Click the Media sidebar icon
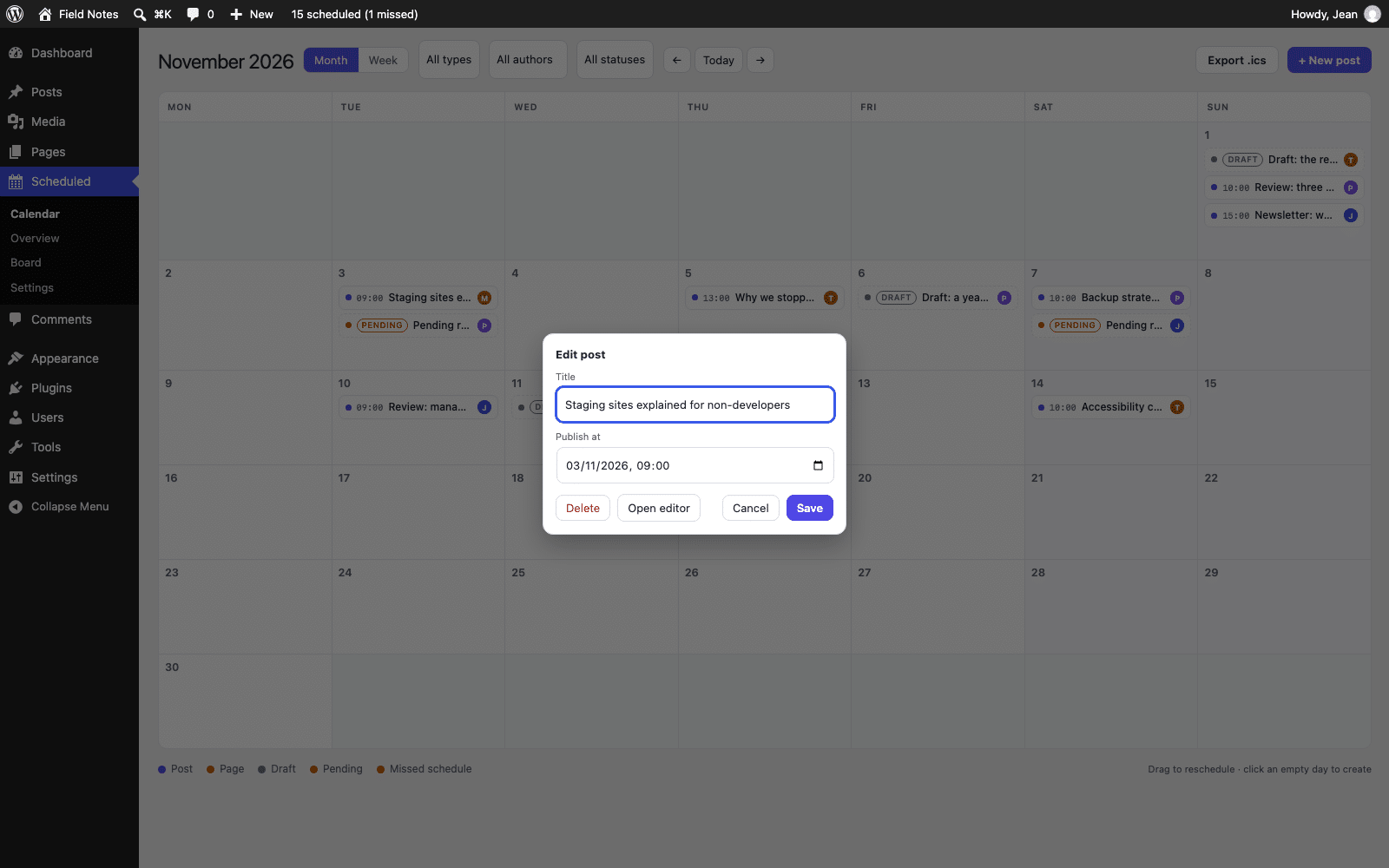 [16, 122]
